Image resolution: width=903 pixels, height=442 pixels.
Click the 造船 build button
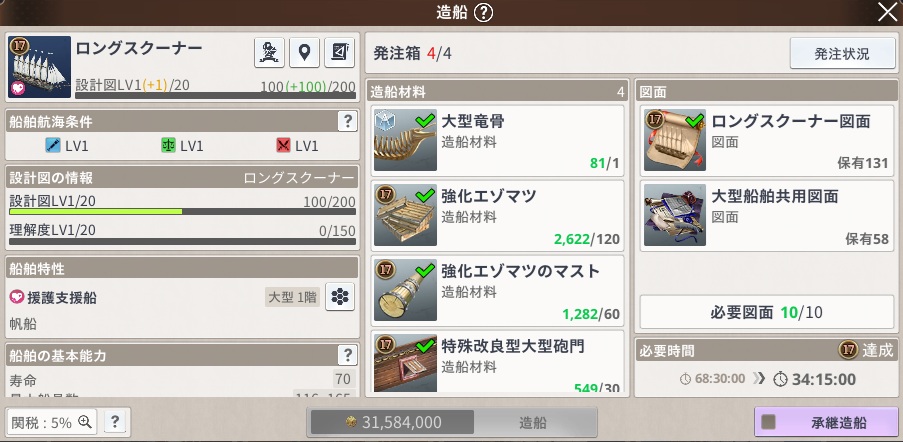pos(533,422)
